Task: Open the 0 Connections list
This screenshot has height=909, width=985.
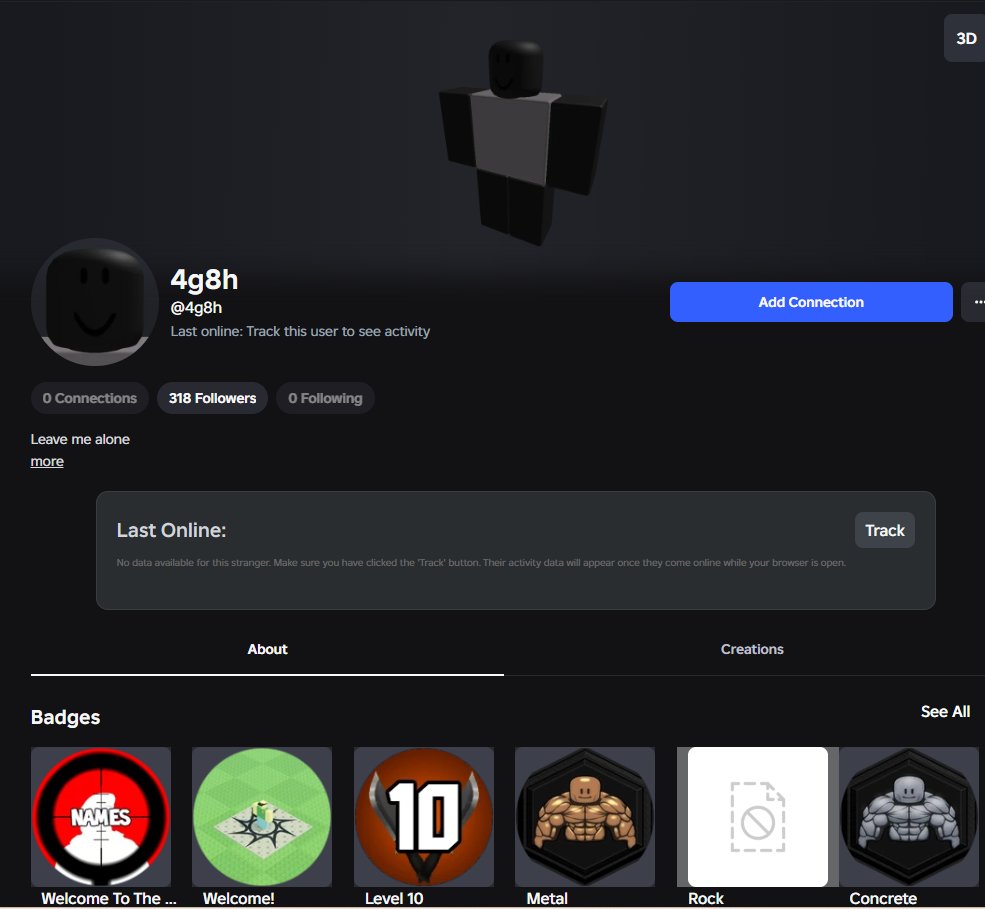Action: click(90, 398)
